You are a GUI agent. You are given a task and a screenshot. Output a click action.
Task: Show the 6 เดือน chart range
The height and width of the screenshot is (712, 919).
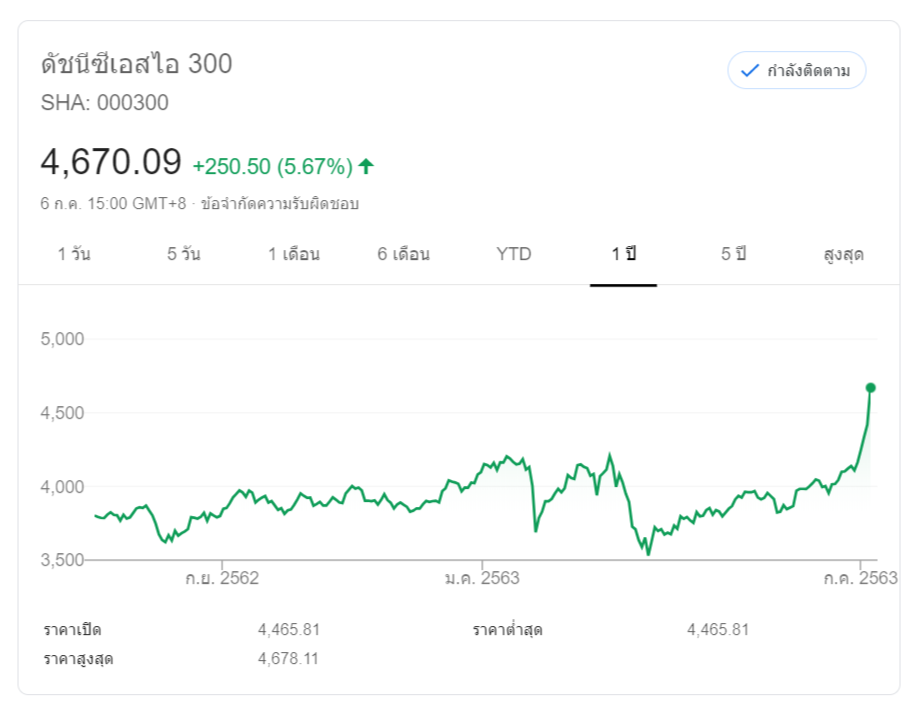(403, 254)
